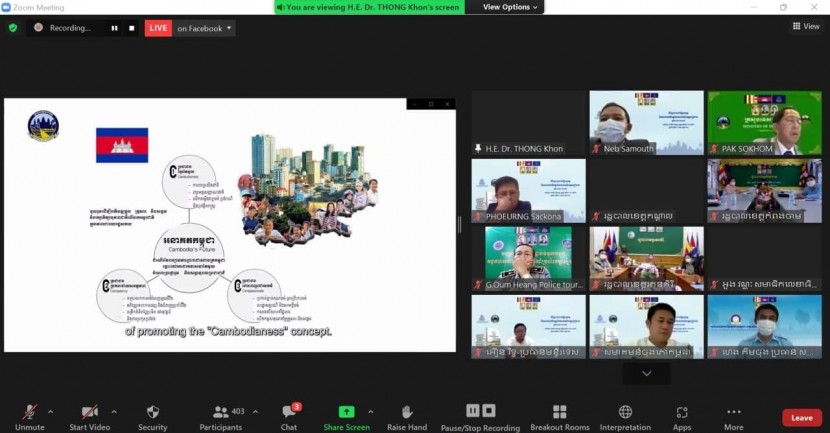Open the Chat panel
Image resolution: width=830 pixels, height=433 pixels.
[289, 412]
